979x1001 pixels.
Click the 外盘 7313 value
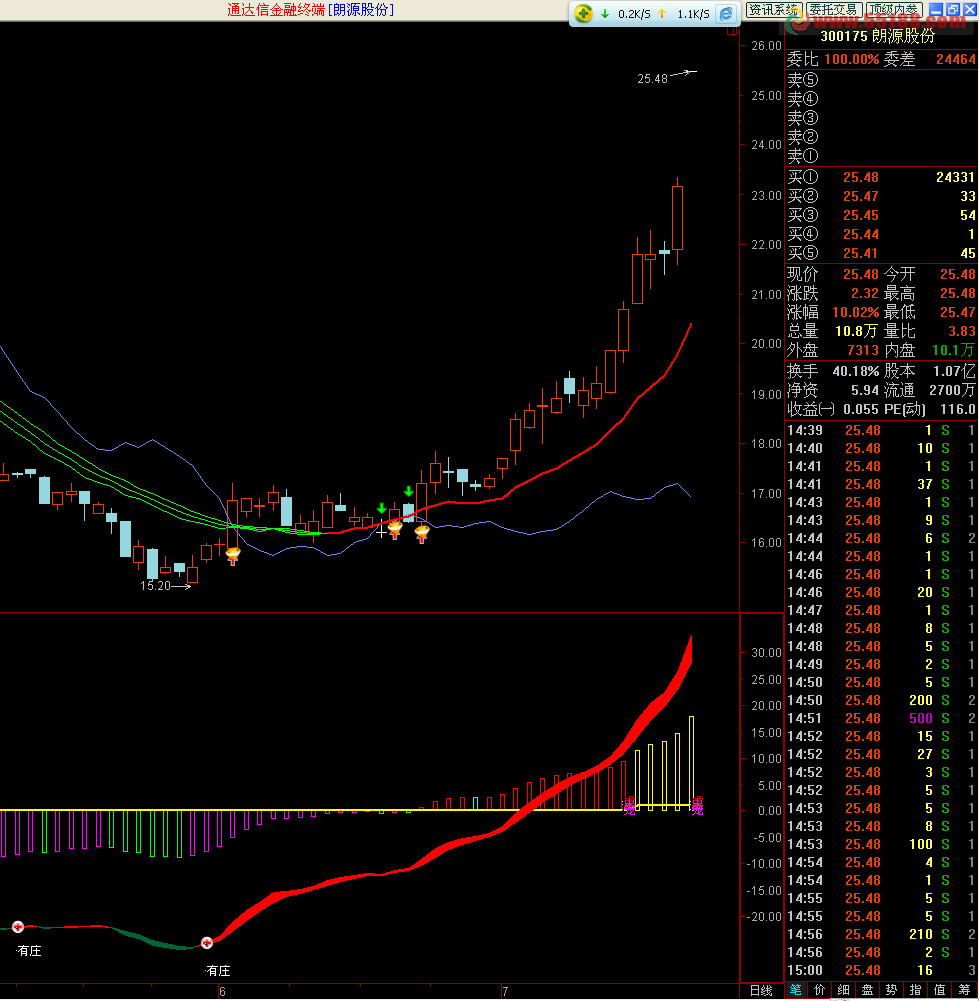point(863,350)
